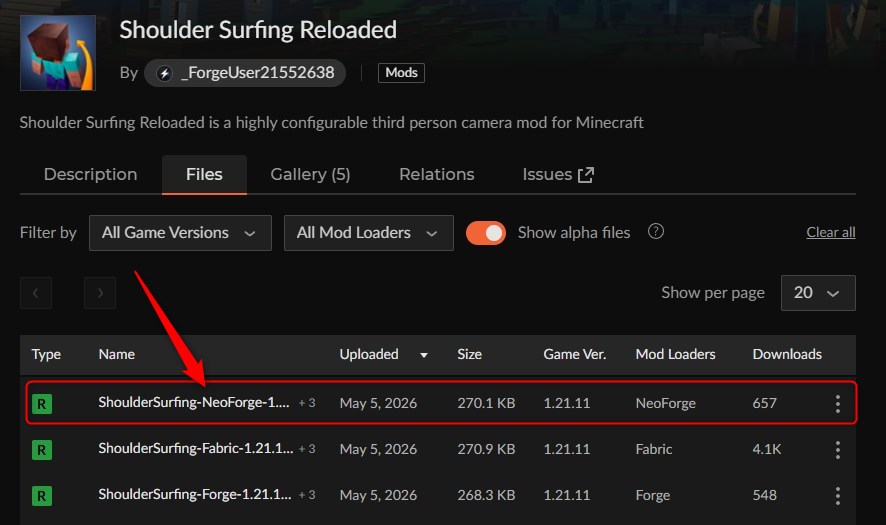Click the Mod Loaders column header

[675, 354]
